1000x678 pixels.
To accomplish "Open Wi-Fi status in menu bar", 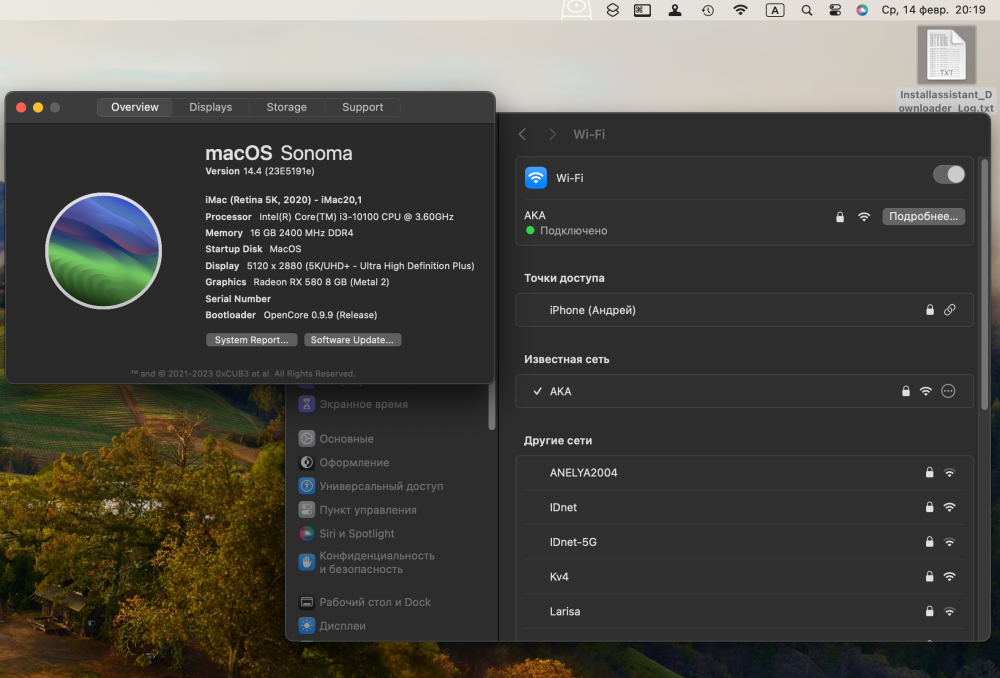I will click(740, 10).
